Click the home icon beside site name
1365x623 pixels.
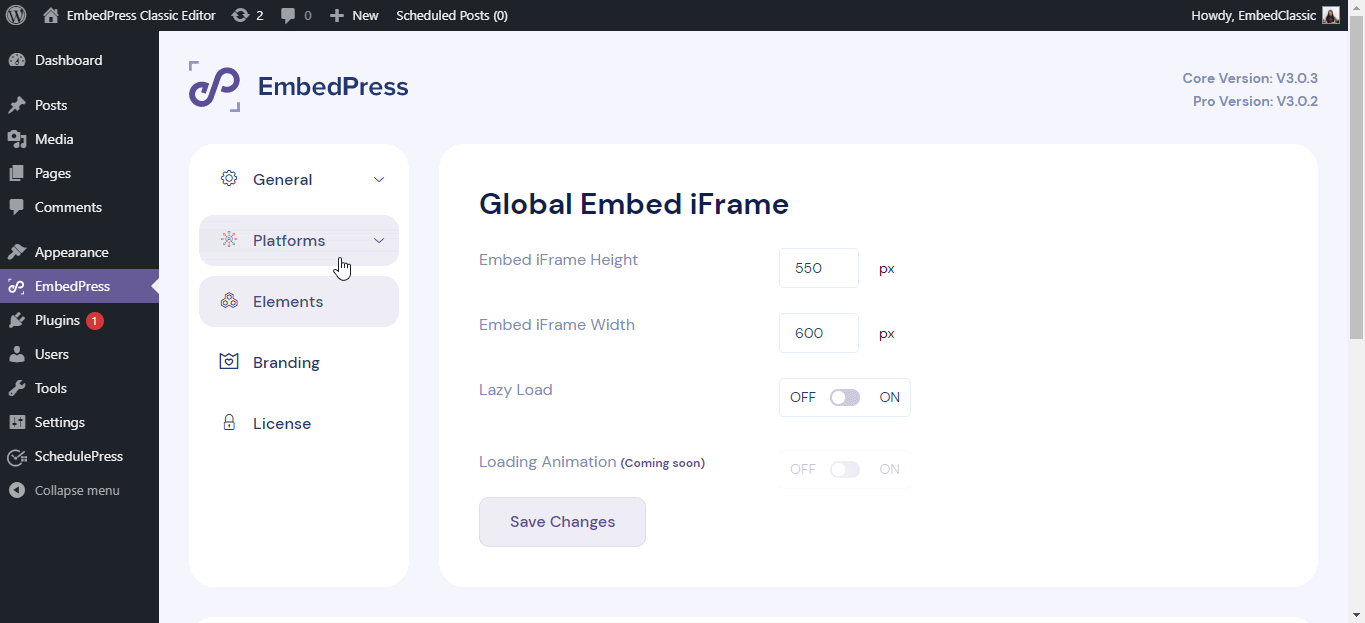(51, 15)
